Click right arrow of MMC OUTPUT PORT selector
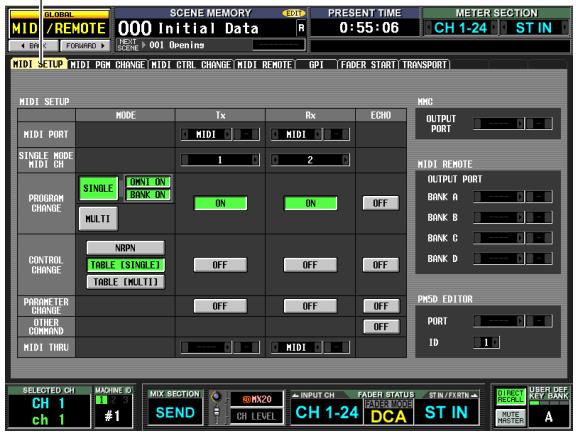 pyautogui.click(x=520, y=123)
